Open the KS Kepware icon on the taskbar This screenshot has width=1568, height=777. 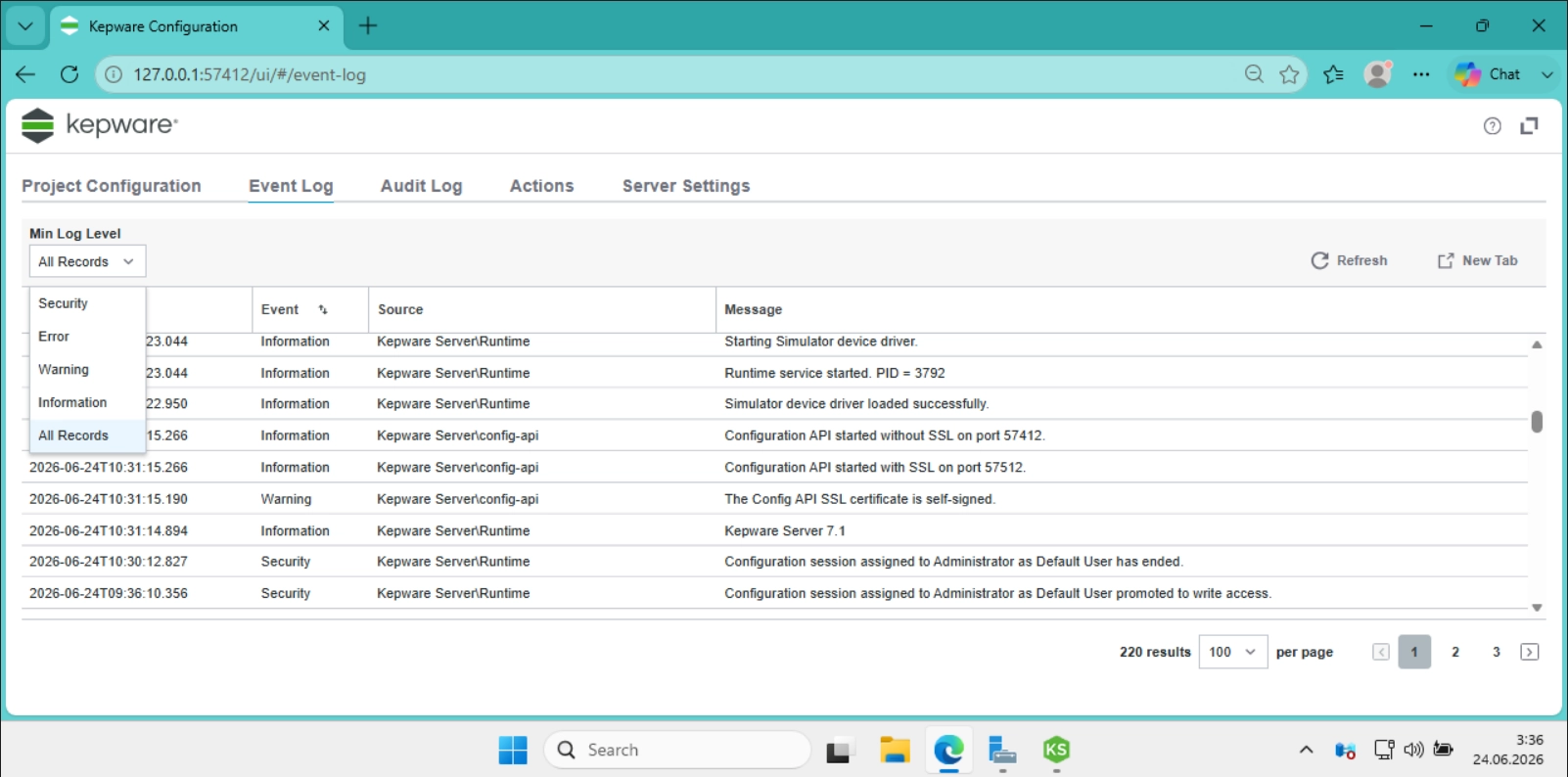click(x=1056, y=751)
